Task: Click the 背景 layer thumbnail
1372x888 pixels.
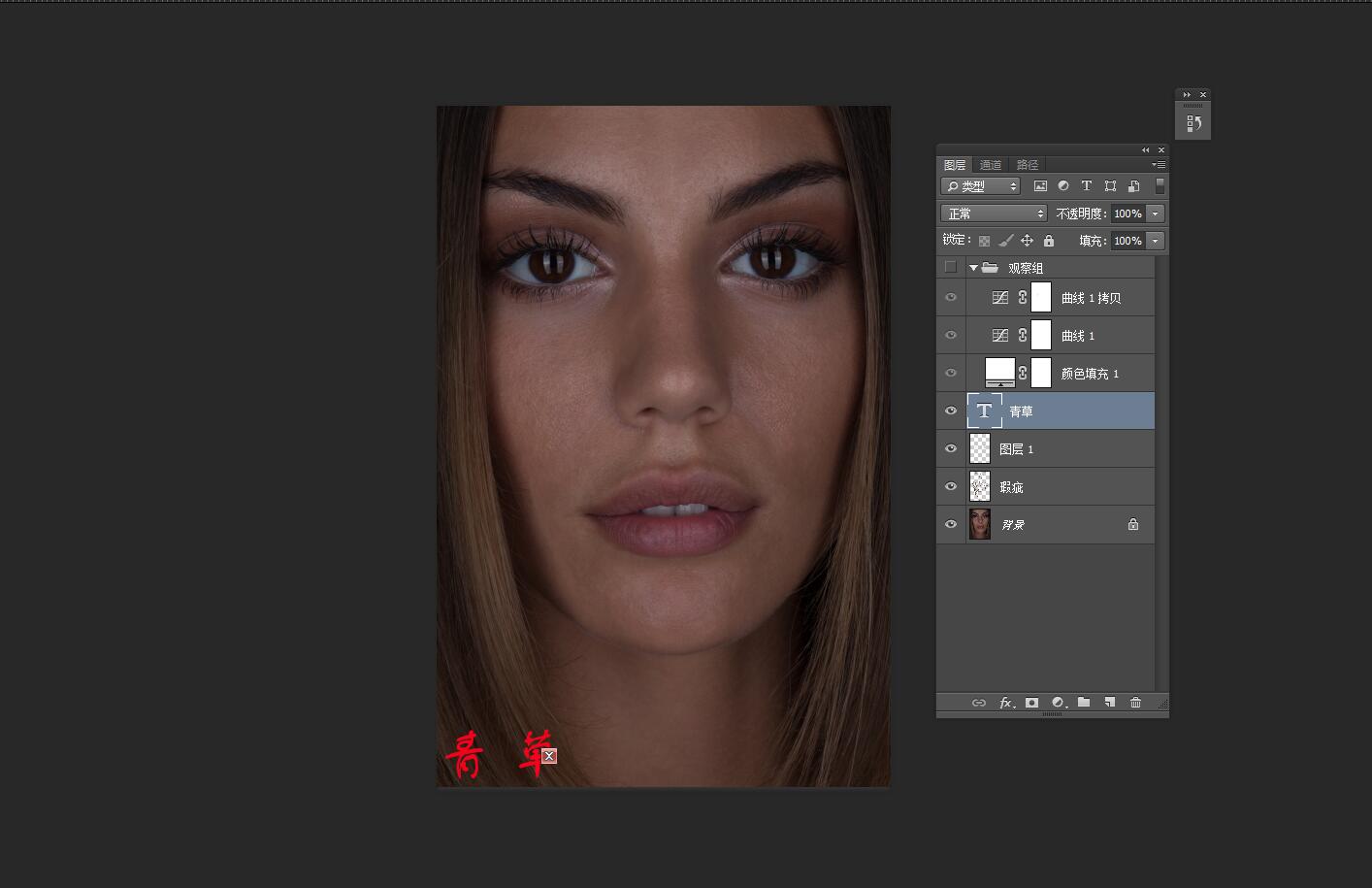Action: pyautogui.click(x=980, y=525)
